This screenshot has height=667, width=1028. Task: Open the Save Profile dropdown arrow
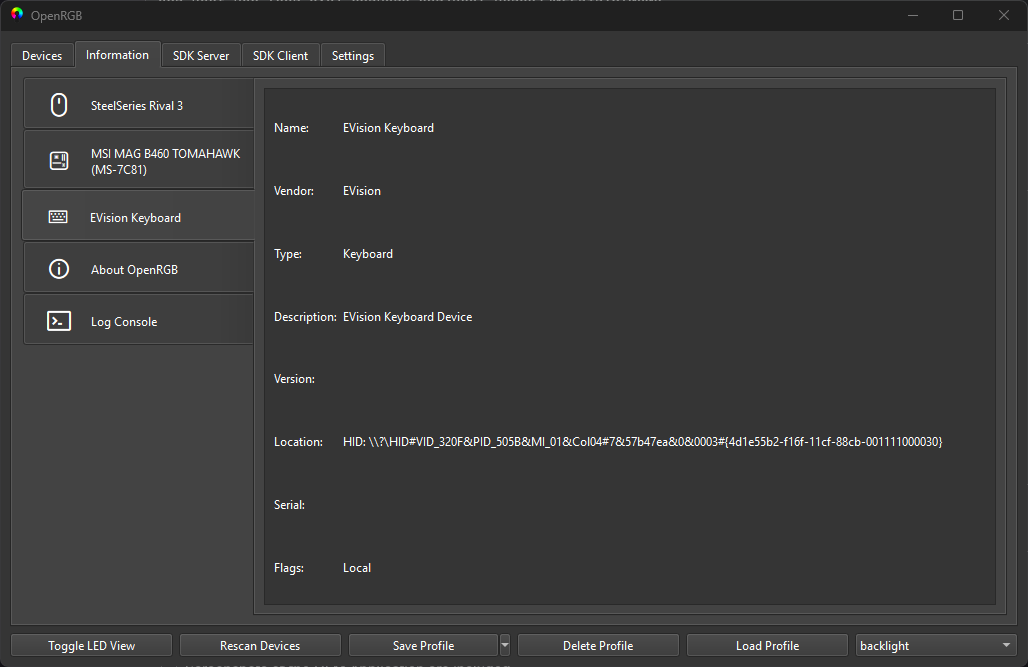pyautogui.click(x=505, y=645)
